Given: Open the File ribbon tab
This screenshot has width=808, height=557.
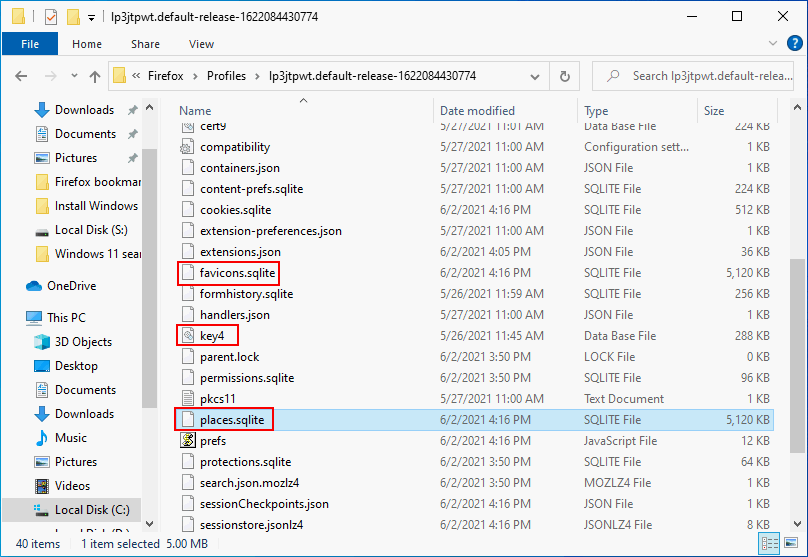Looking at the screenshot, I should [x=30, y=44].
